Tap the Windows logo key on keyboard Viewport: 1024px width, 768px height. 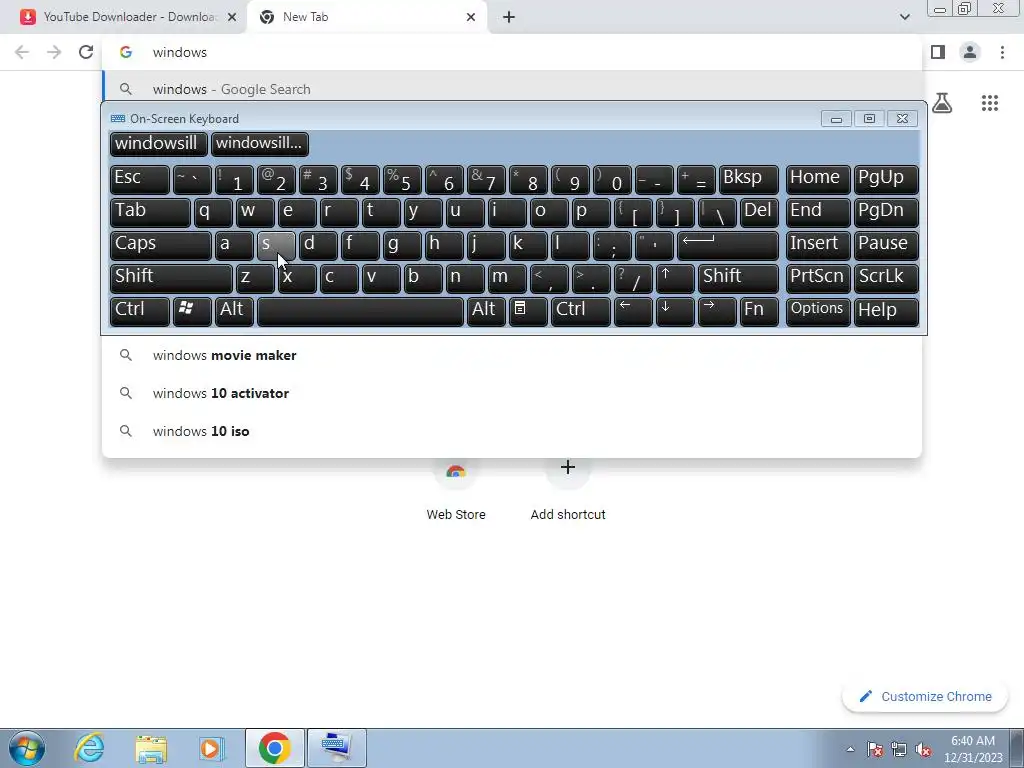(x=192, y=312)
